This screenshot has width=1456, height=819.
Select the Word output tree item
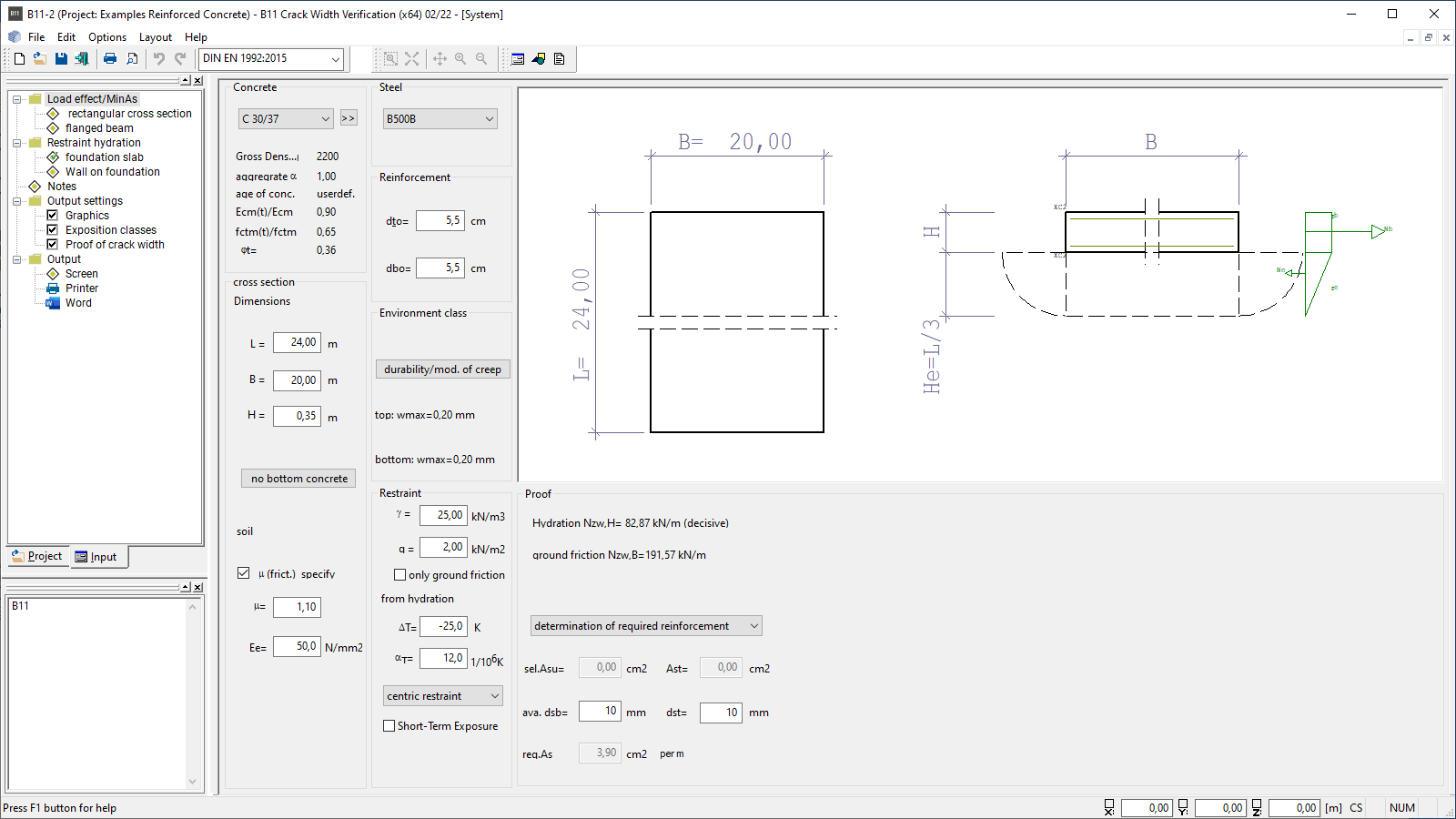[78, 303]
